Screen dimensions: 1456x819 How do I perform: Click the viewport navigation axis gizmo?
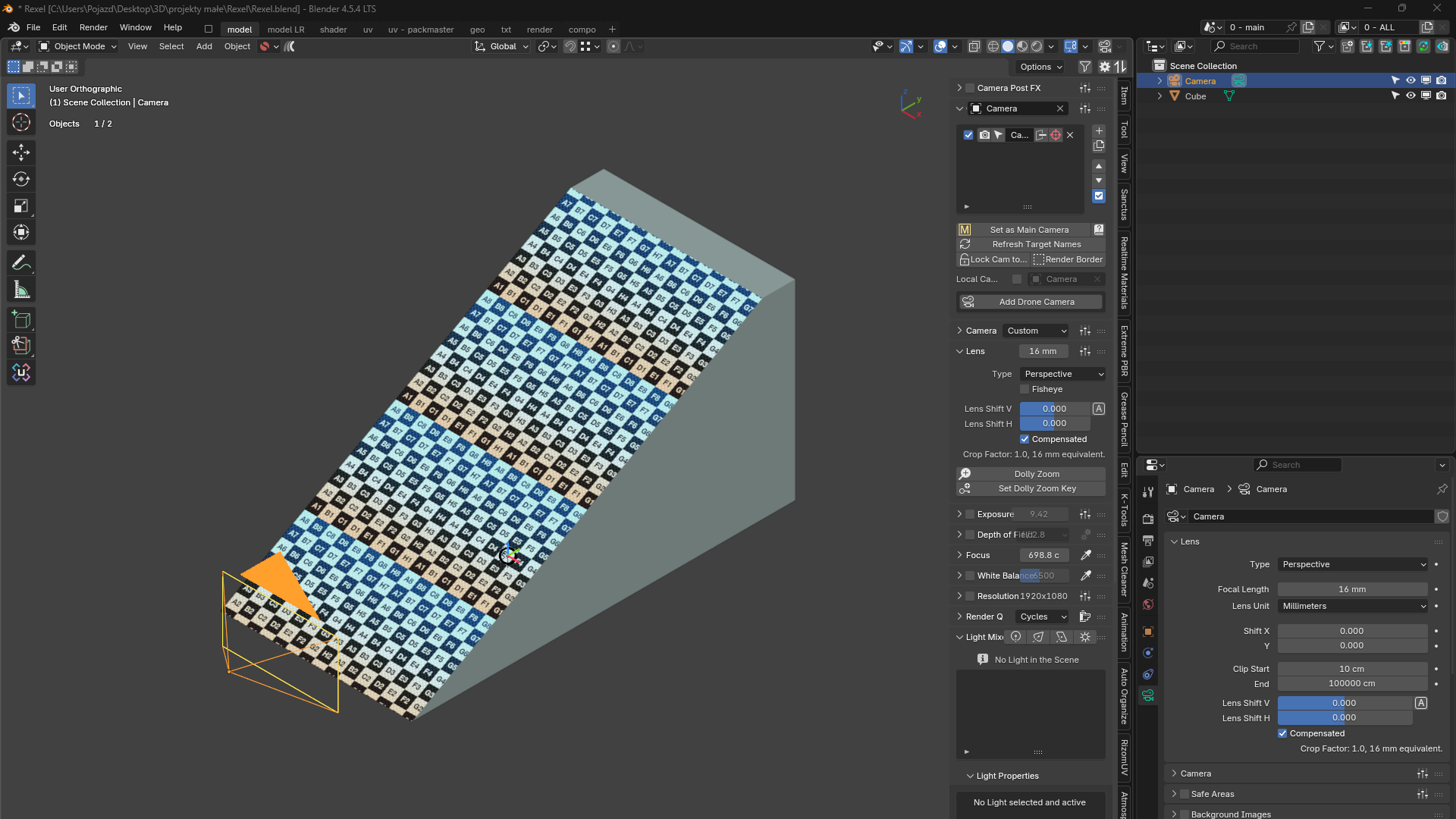tap(910, 104)
